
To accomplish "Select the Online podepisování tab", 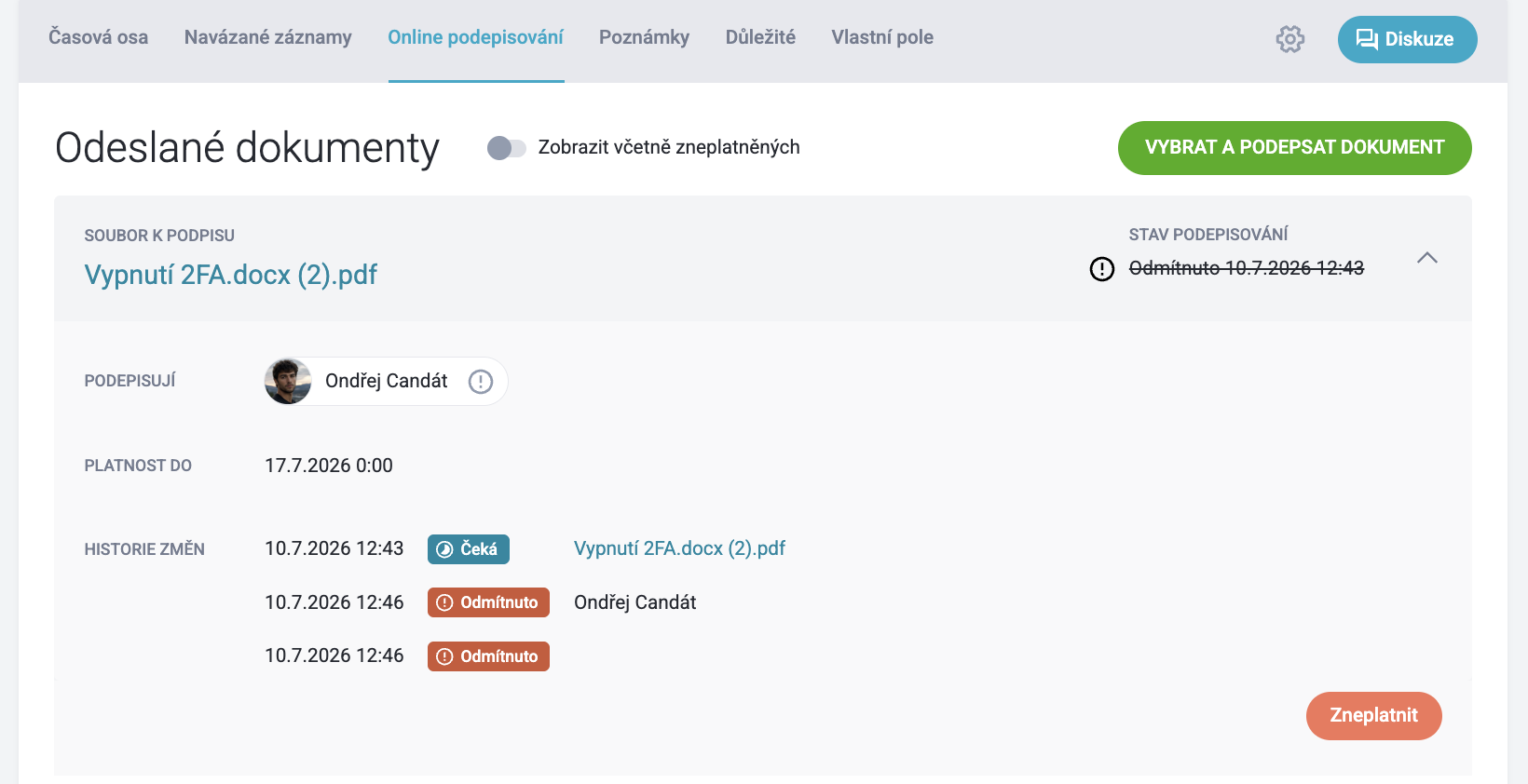I will pyautogui.click(x=476, y=37).
